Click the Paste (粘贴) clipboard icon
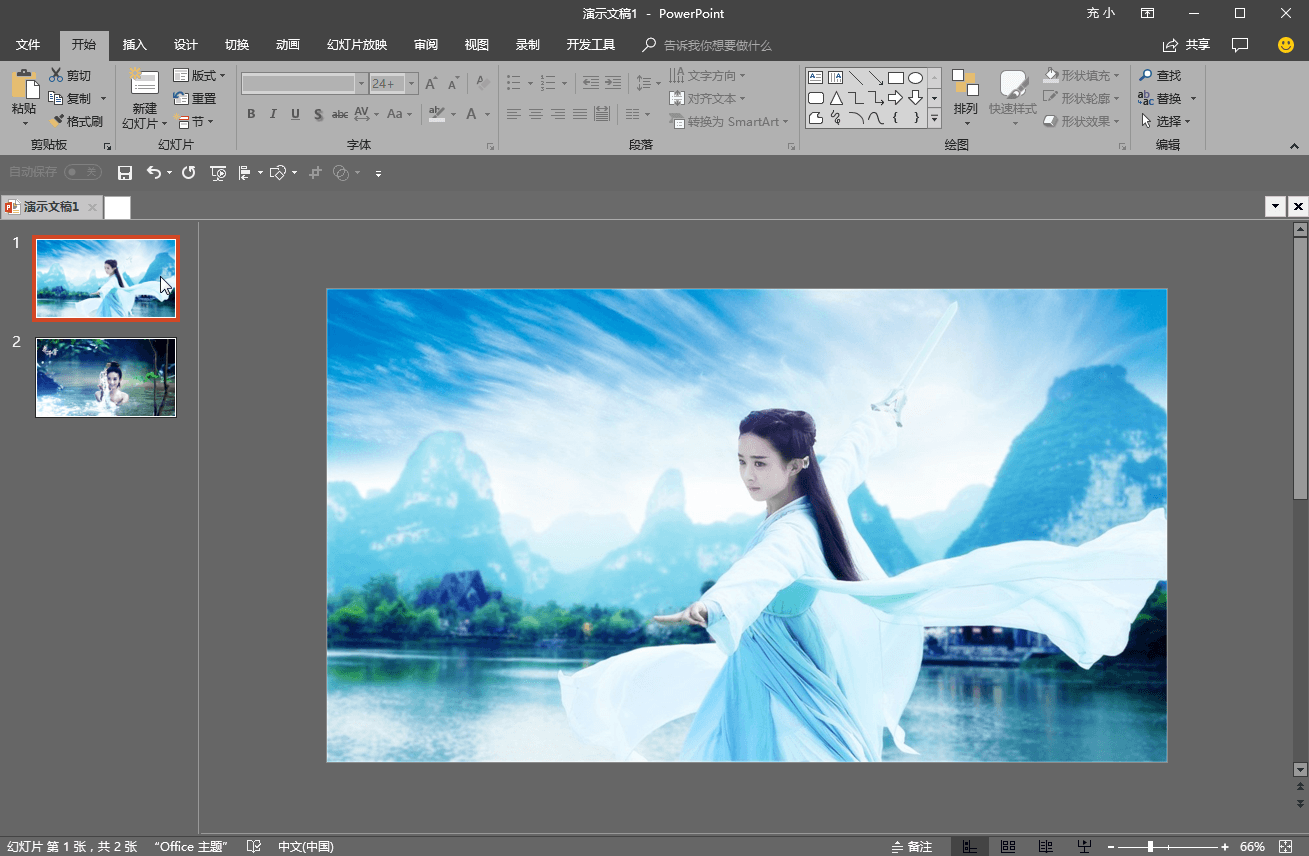 (x=24, y=84)
